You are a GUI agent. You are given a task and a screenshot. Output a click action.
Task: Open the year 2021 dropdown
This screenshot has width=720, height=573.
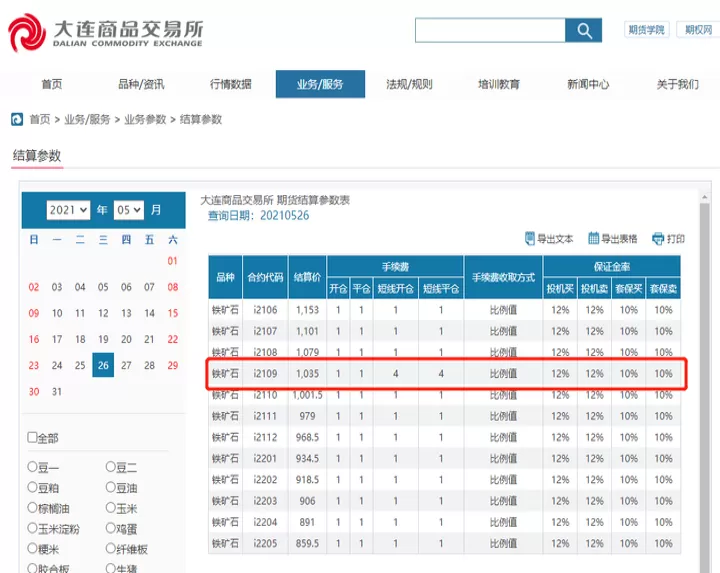point(68,210)
